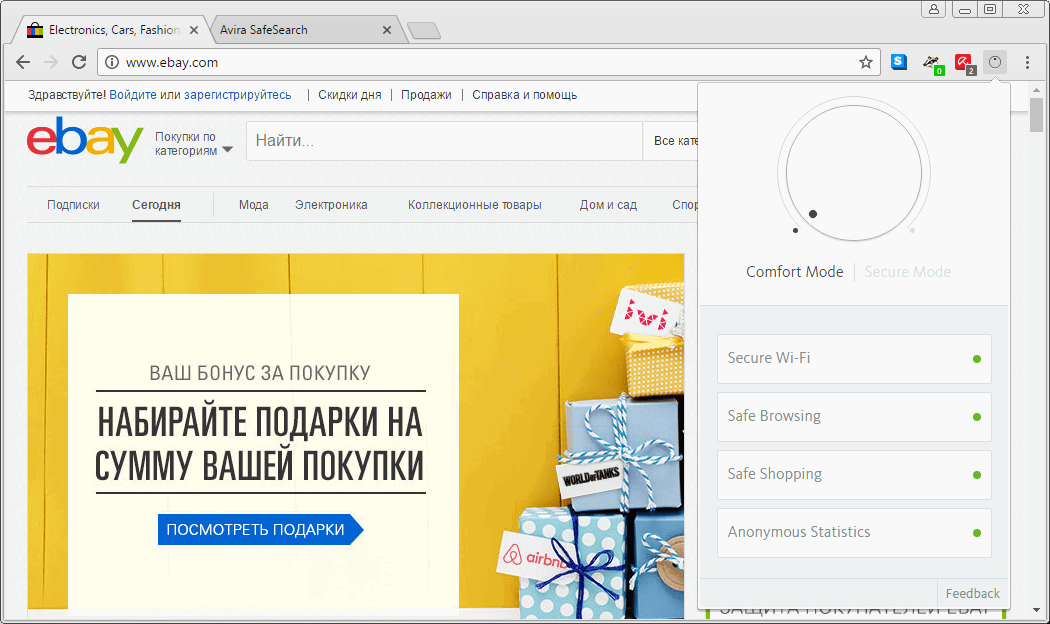The height and width of the screenshot is (624, 1050).
Task: Switch to the Avira SafeSearch tab
Action: pyautogui.click(x=298, y=29)
